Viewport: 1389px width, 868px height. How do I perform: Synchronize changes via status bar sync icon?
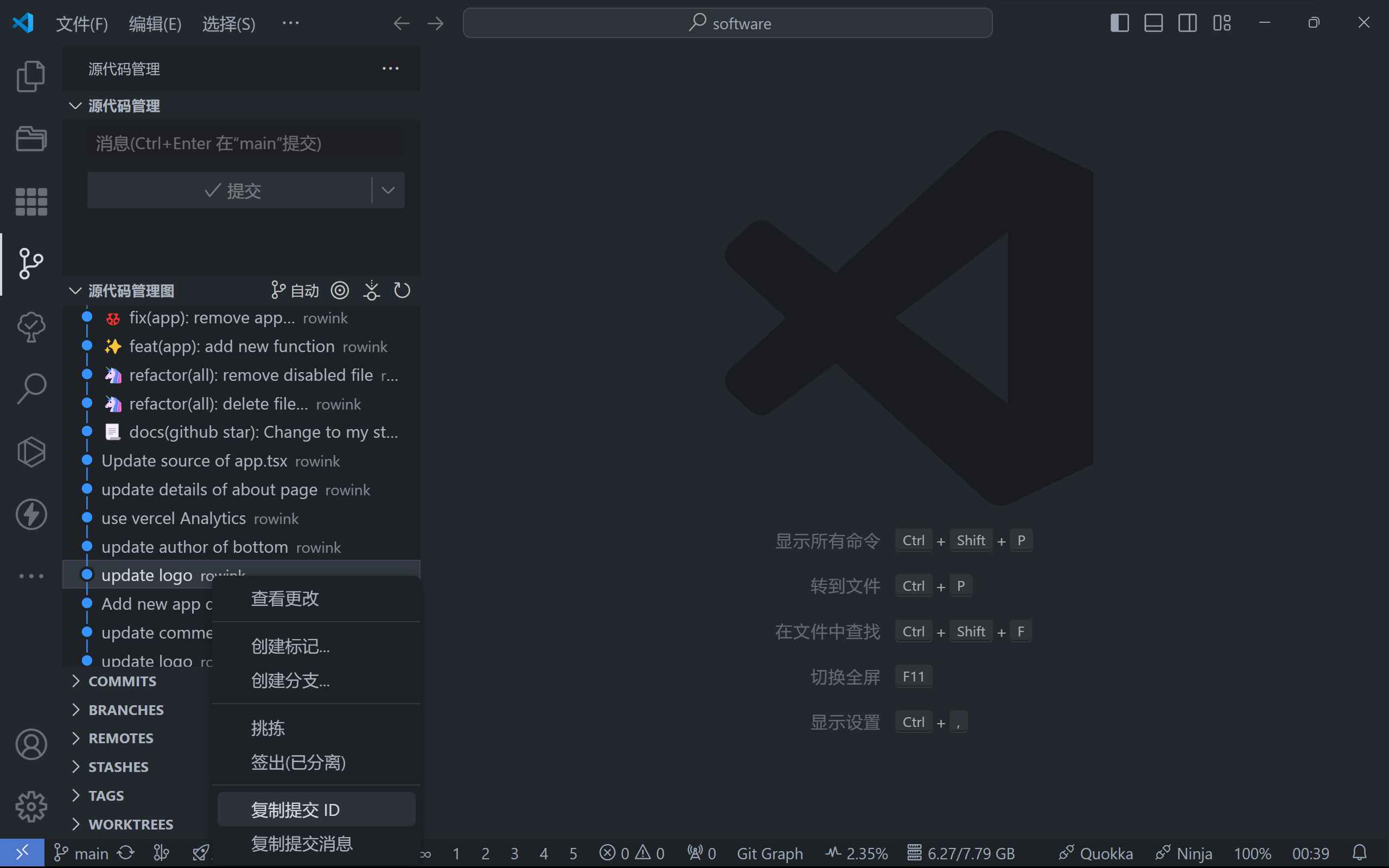[x=126, y=853]
